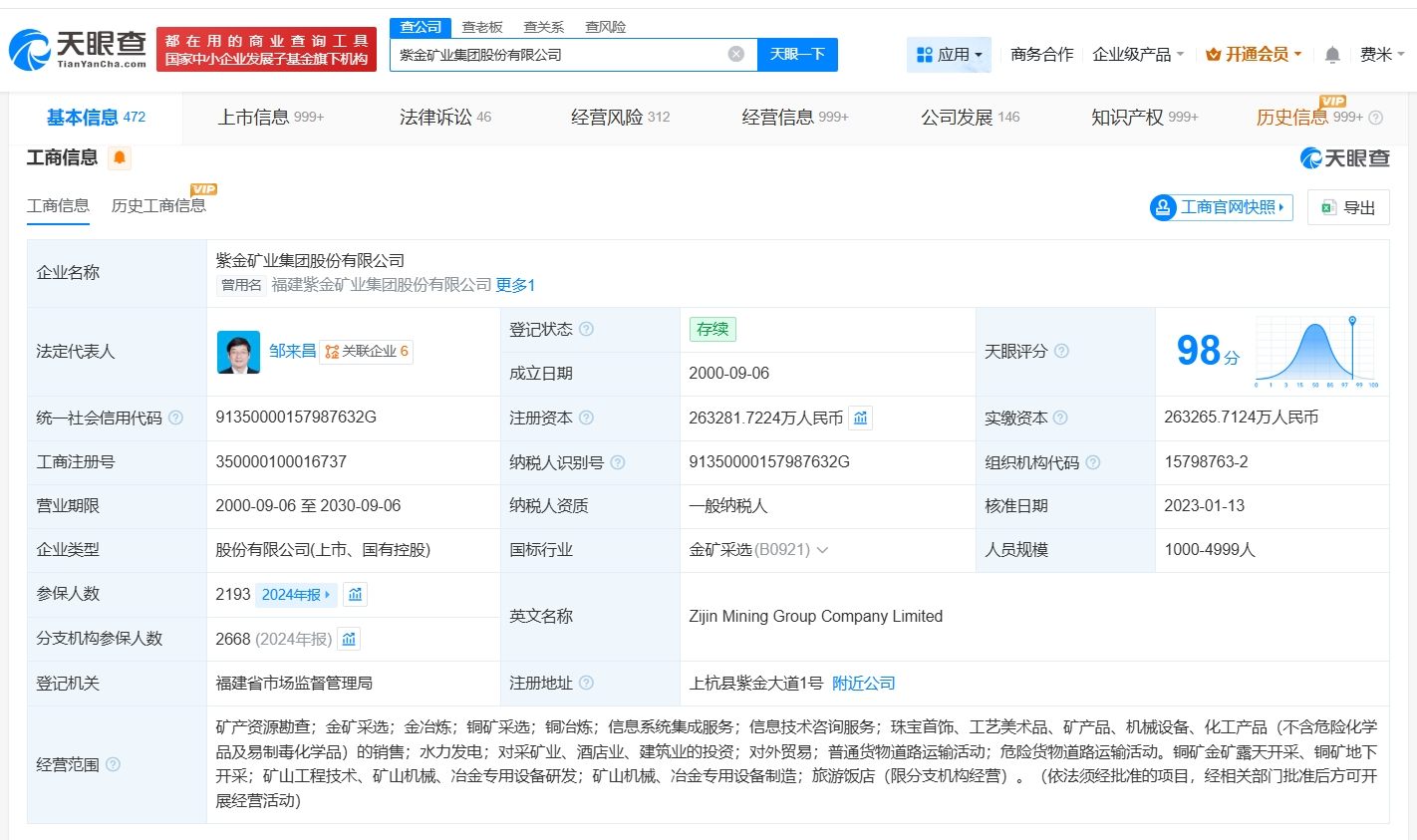Open the 开通会员 membership dropdown
1417x840 pixels.
1254,55
